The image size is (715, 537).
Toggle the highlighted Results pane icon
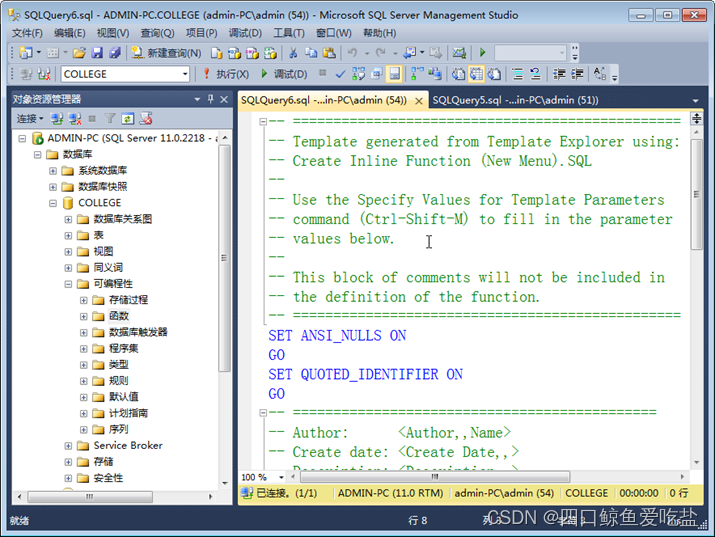coord(394,74)
